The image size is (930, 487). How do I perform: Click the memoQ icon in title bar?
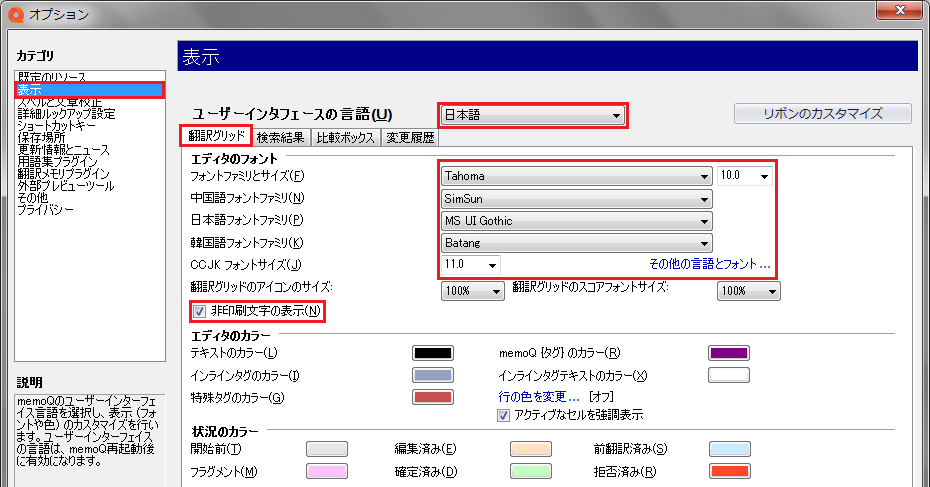pyautogui.click(x=12, y=14)
